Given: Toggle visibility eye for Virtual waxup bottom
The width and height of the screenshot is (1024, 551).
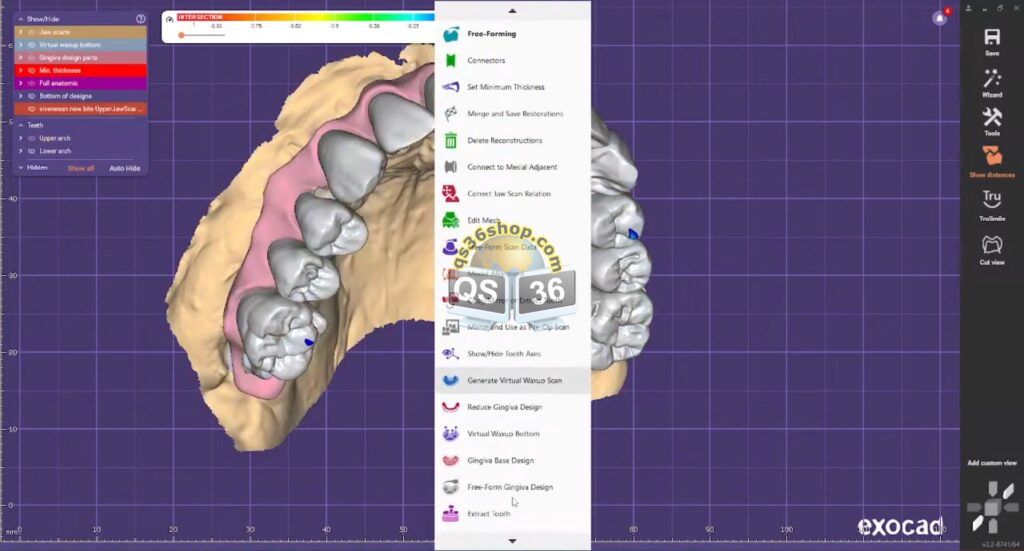Looking at the screenshot, I should 31,45.
